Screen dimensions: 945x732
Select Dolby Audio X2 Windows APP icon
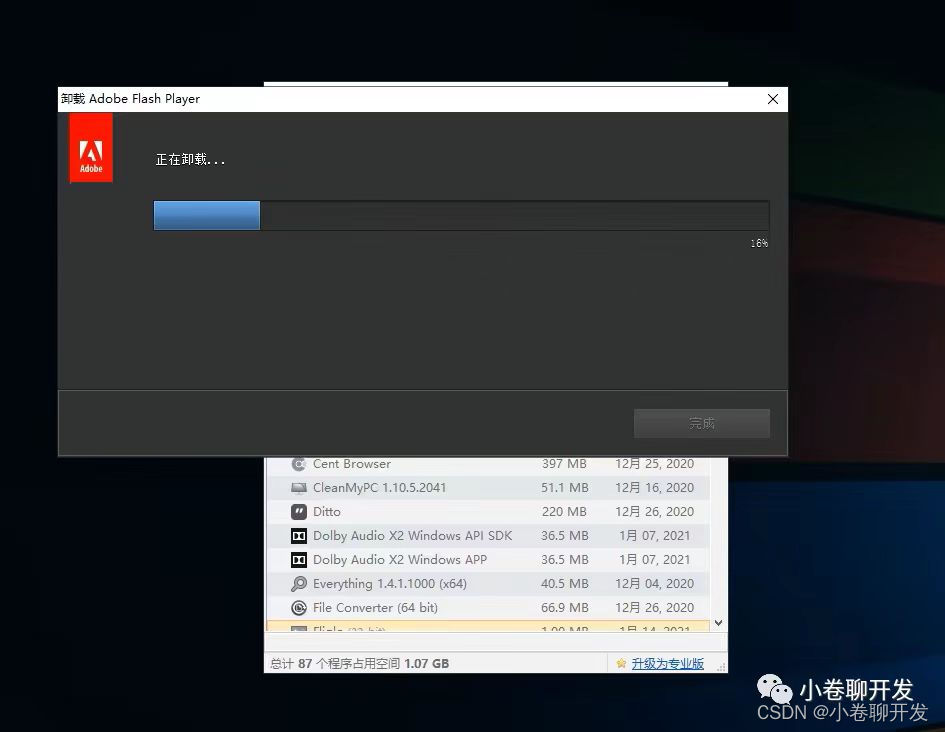point(298,560)
